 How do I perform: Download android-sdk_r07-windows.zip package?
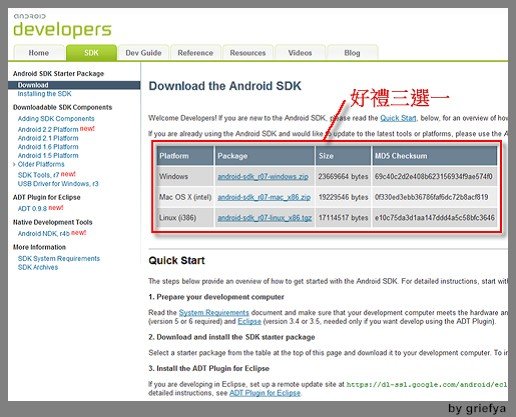263,177
